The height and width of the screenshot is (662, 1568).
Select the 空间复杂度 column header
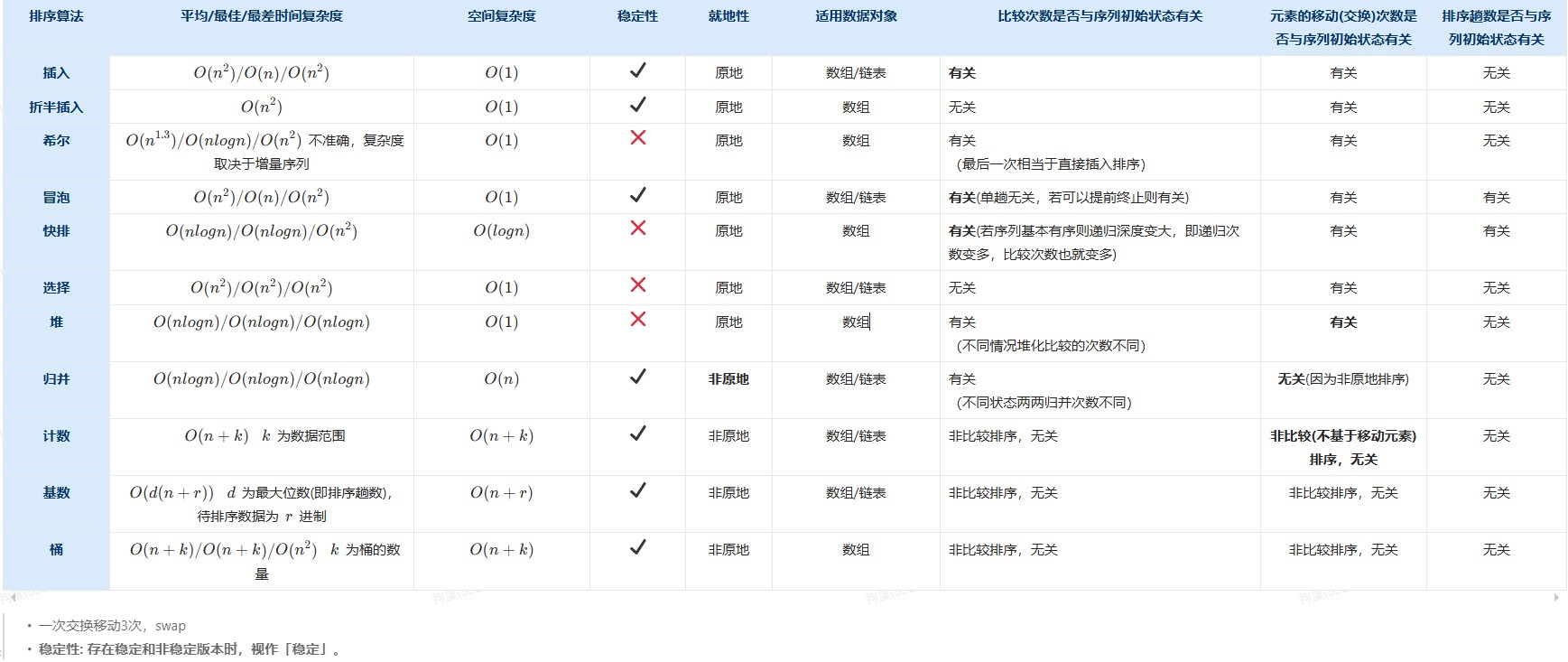coord(501,16)
